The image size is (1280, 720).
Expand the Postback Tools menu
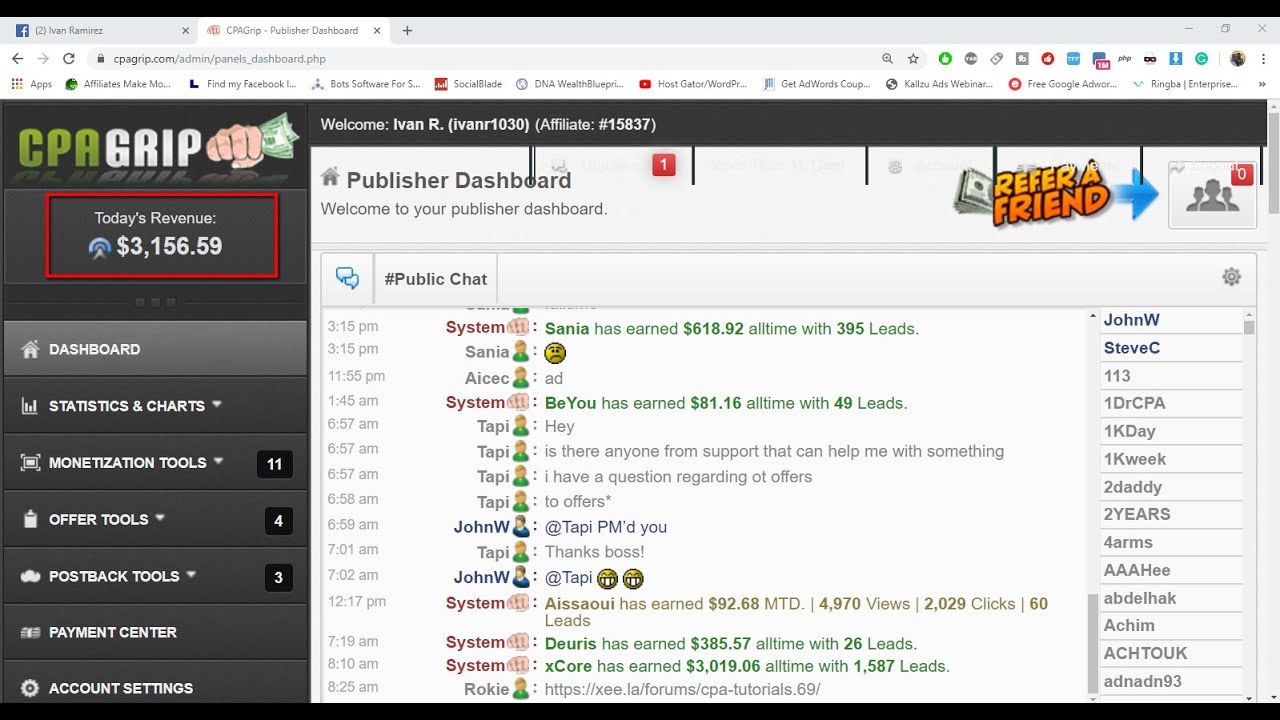tap(155, 576)
